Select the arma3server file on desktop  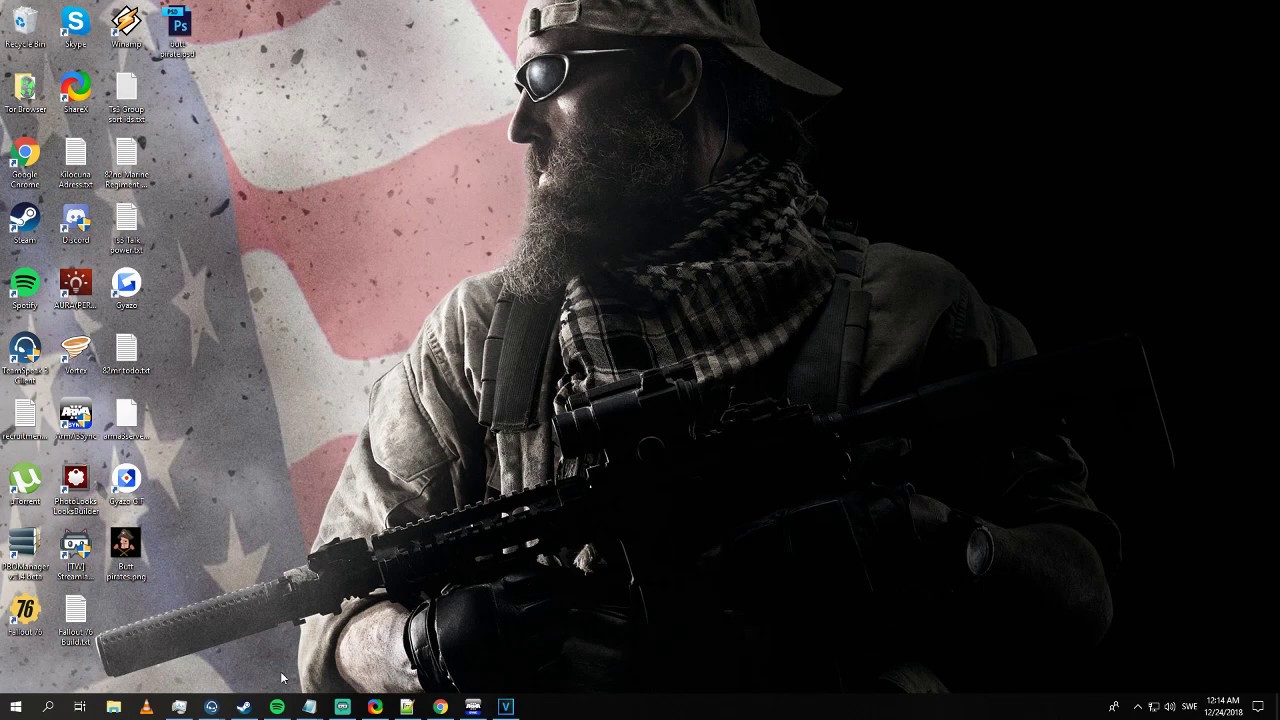126,420
